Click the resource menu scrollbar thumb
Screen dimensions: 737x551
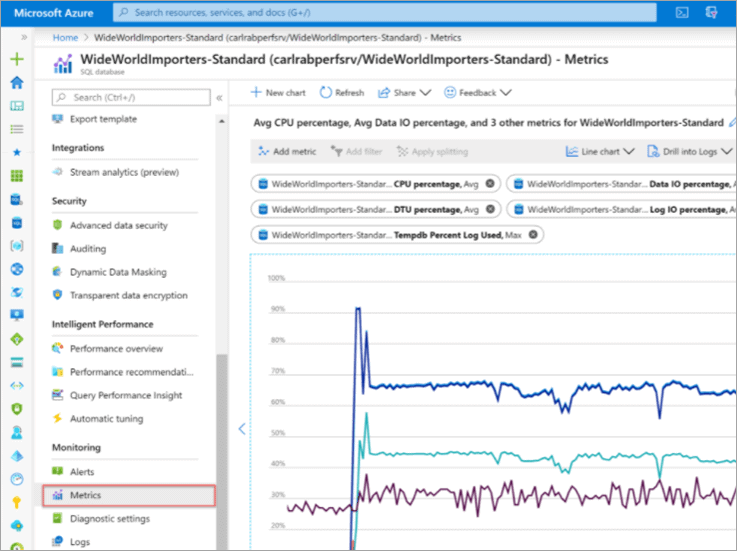tap(222, 451)
